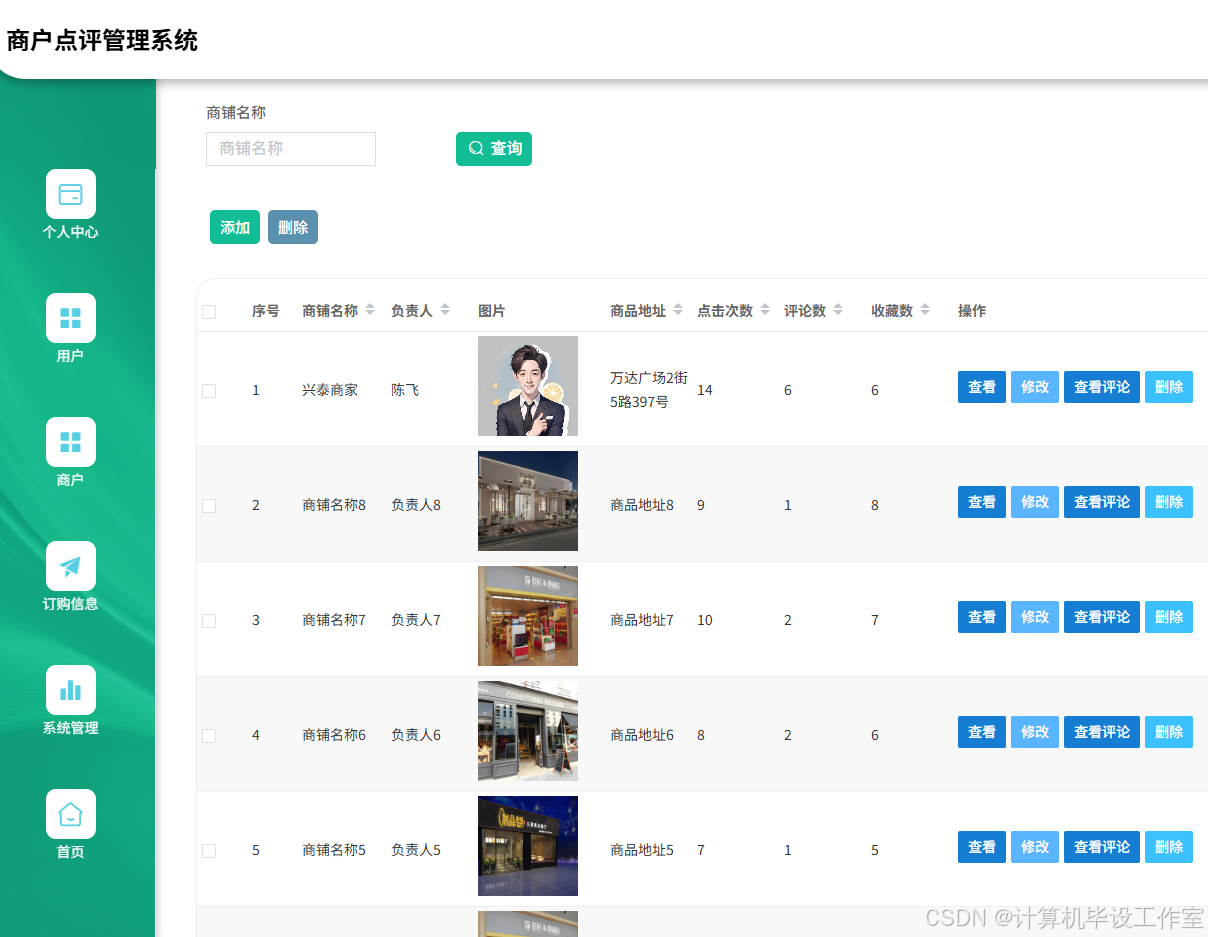Sort by 评论数 column arrows

[x=838, y=310]
